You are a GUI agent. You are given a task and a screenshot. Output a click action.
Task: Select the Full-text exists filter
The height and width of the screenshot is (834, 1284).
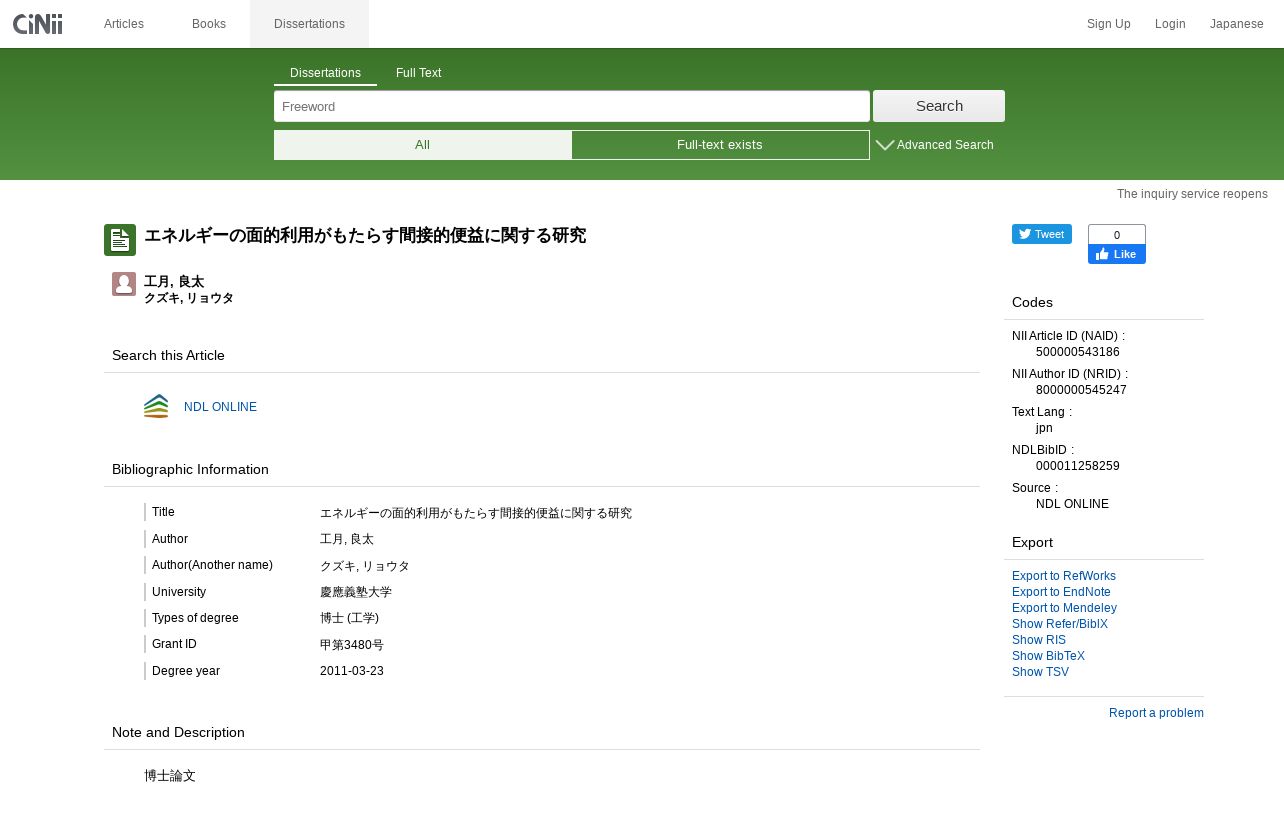(720, 145)
